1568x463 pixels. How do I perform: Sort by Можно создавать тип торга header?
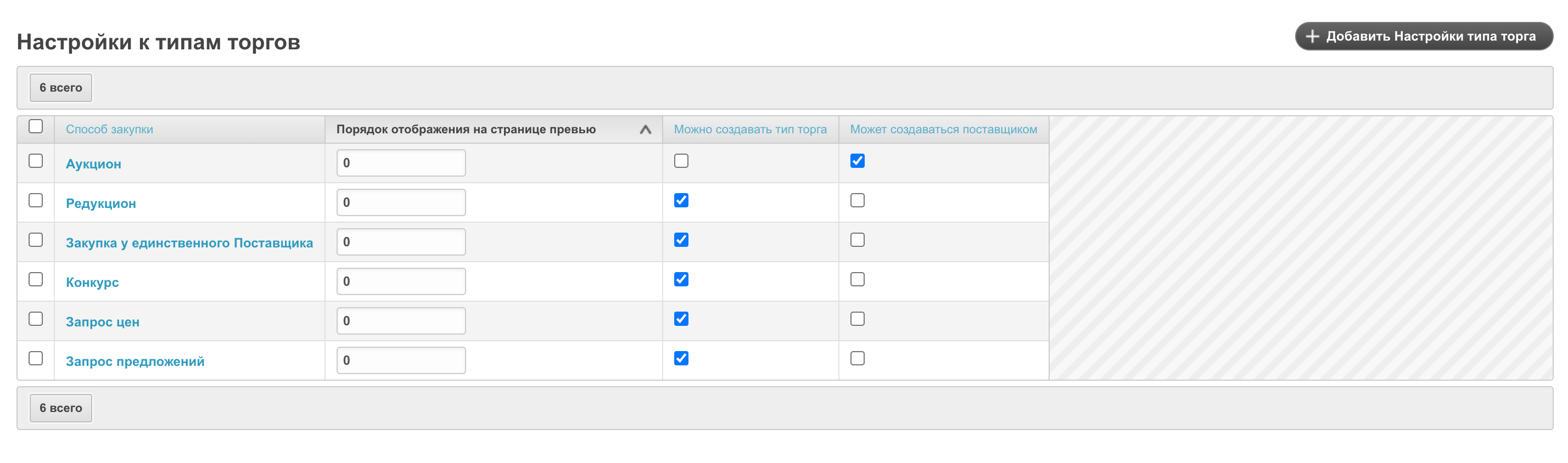coord(750,129)
